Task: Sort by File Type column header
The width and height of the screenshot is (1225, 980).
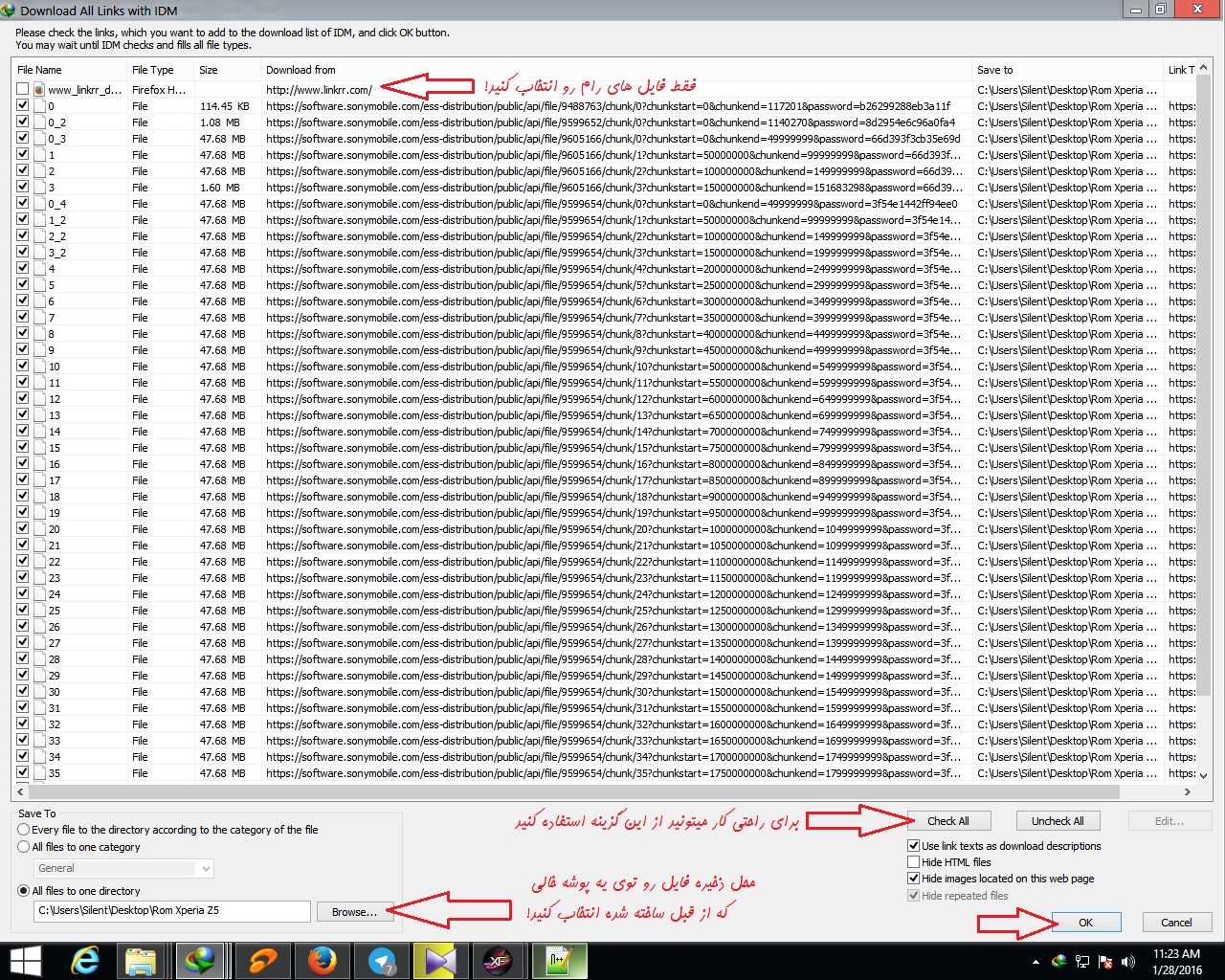Action: tap(160, 70)
